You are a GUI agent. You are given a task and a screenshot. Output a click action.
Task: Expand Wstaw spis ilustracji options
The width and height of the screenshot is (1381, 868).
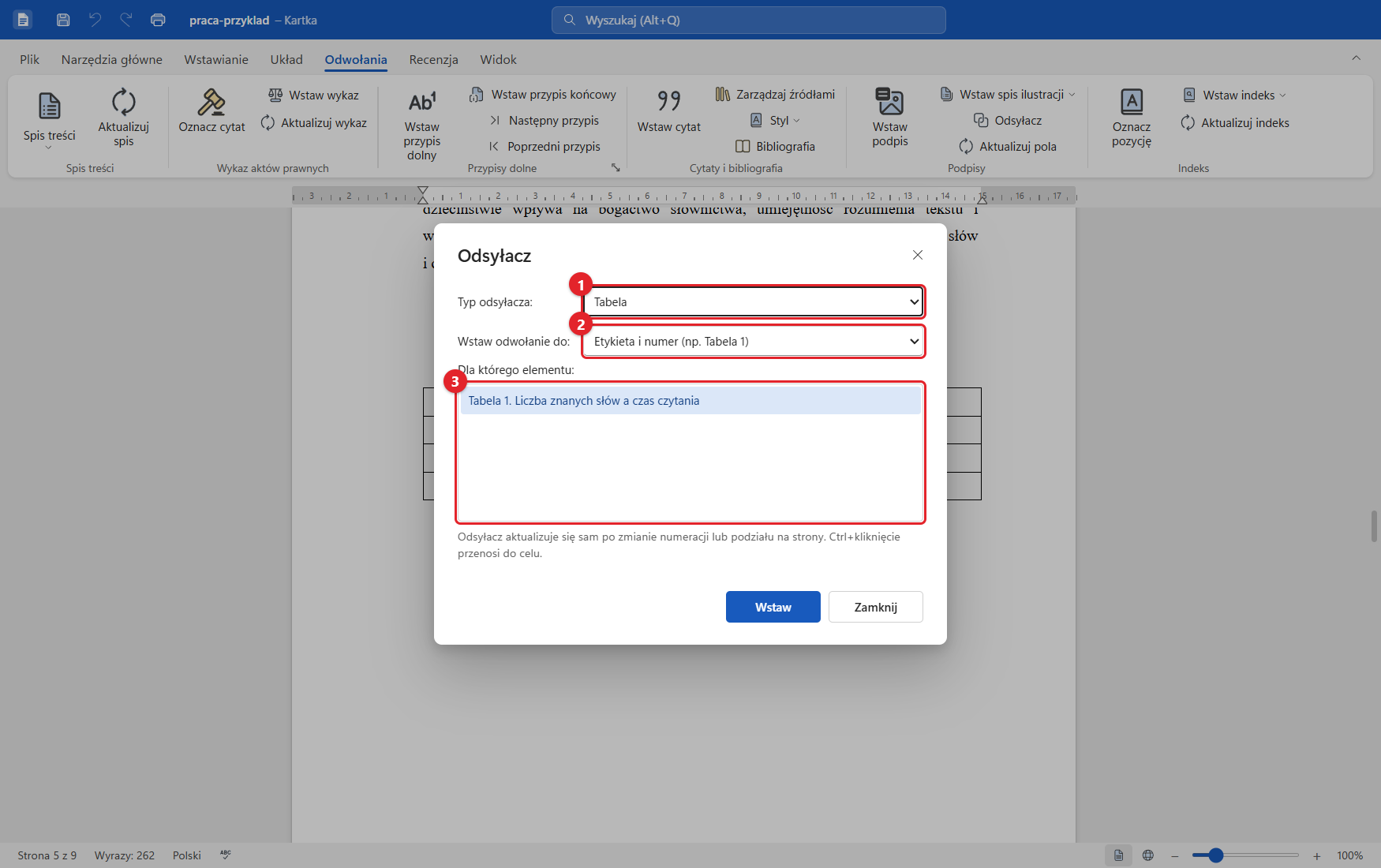coord(1008,95)
